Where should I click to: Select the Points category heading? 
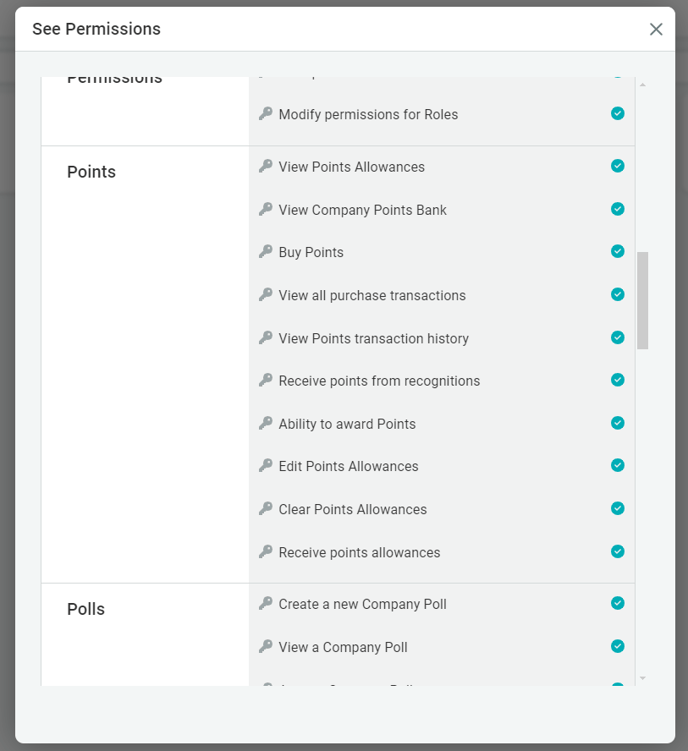pyautogui.click(x=91, y=172)
